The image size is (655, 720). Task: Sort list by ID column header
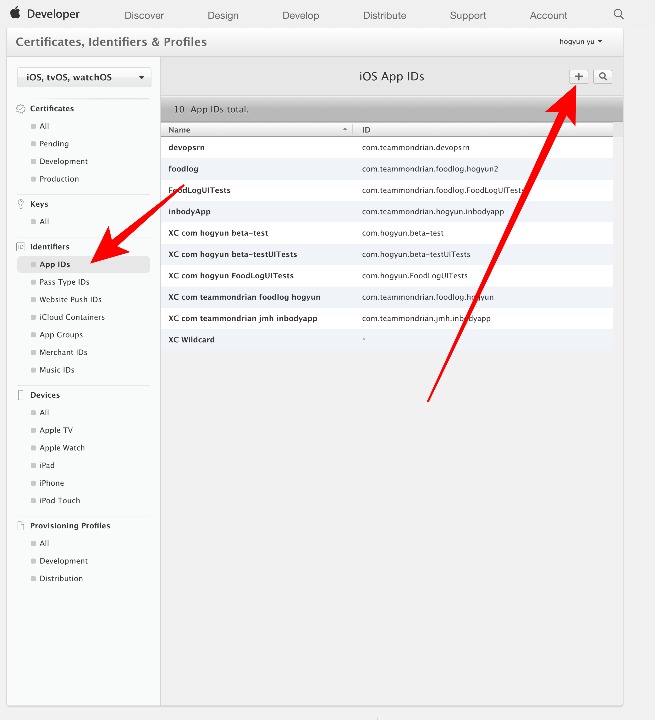tap(483, 130)
